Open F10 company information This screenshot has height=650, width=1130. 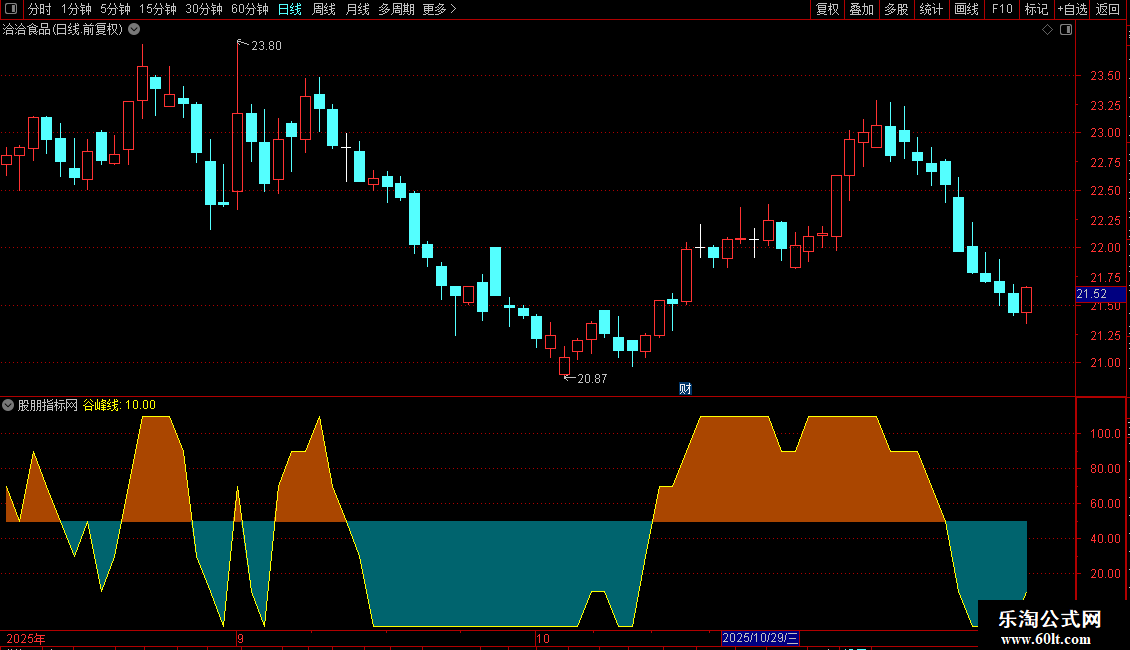1002,9
